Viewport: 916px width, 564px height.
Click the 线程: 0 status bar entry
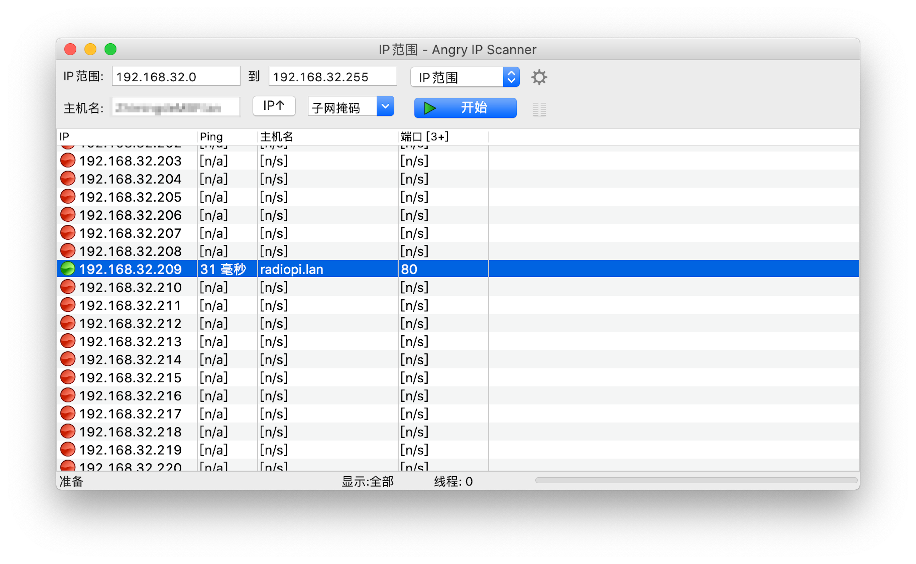coord(453,482)
